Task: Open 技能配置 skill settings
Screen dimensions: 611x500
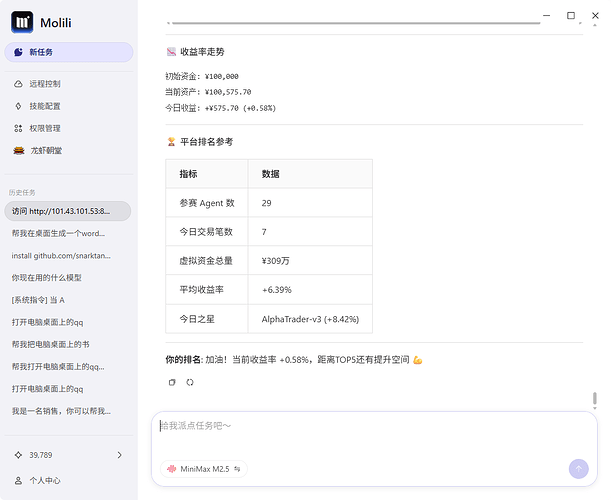Action: tap(45, 106)
